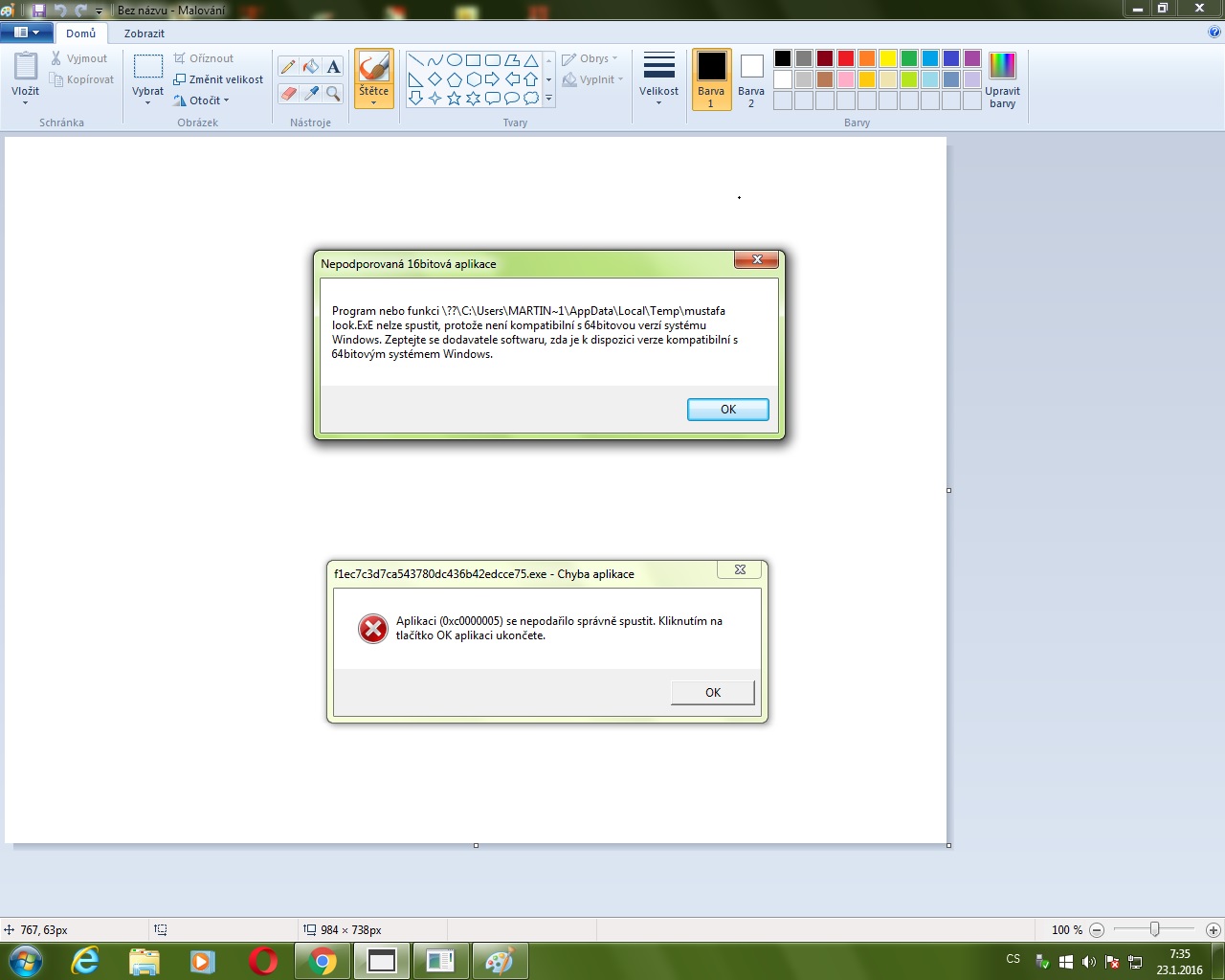
Task: Click the Oříznout crop button
Action: [203, 58]
